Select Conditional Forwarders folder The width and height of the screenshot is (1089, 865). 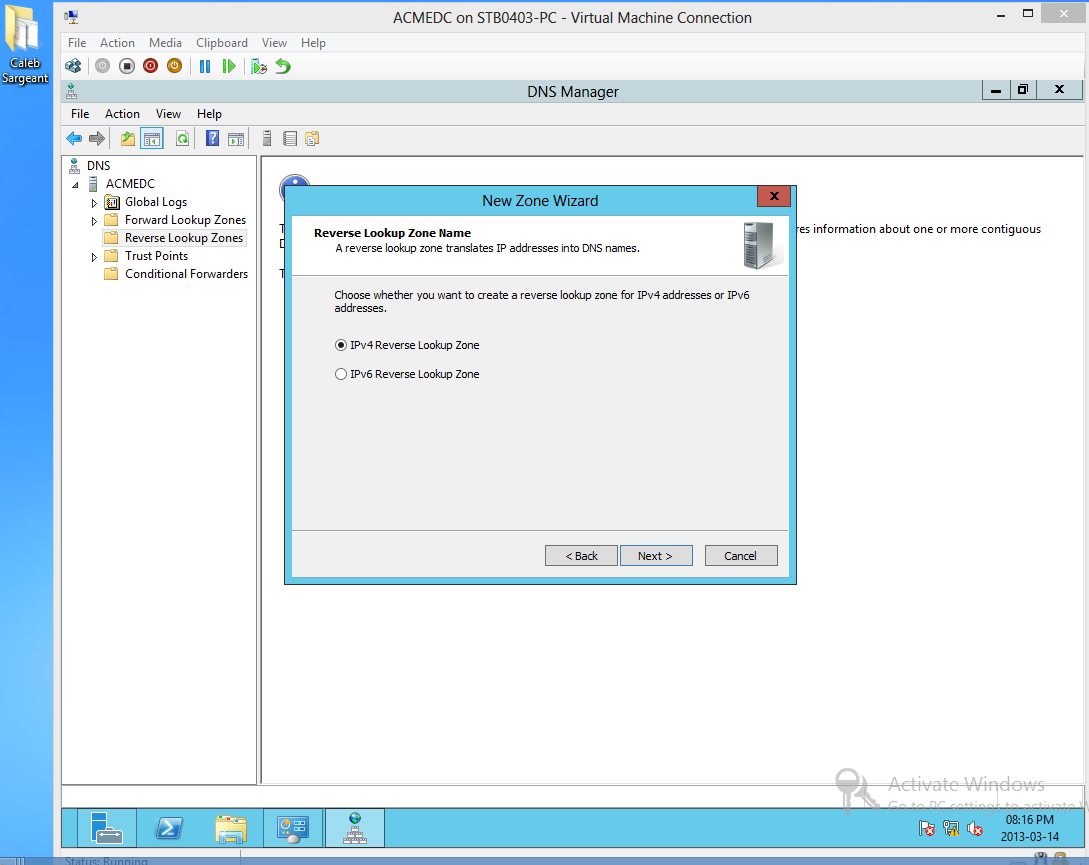tap(186, 274)
